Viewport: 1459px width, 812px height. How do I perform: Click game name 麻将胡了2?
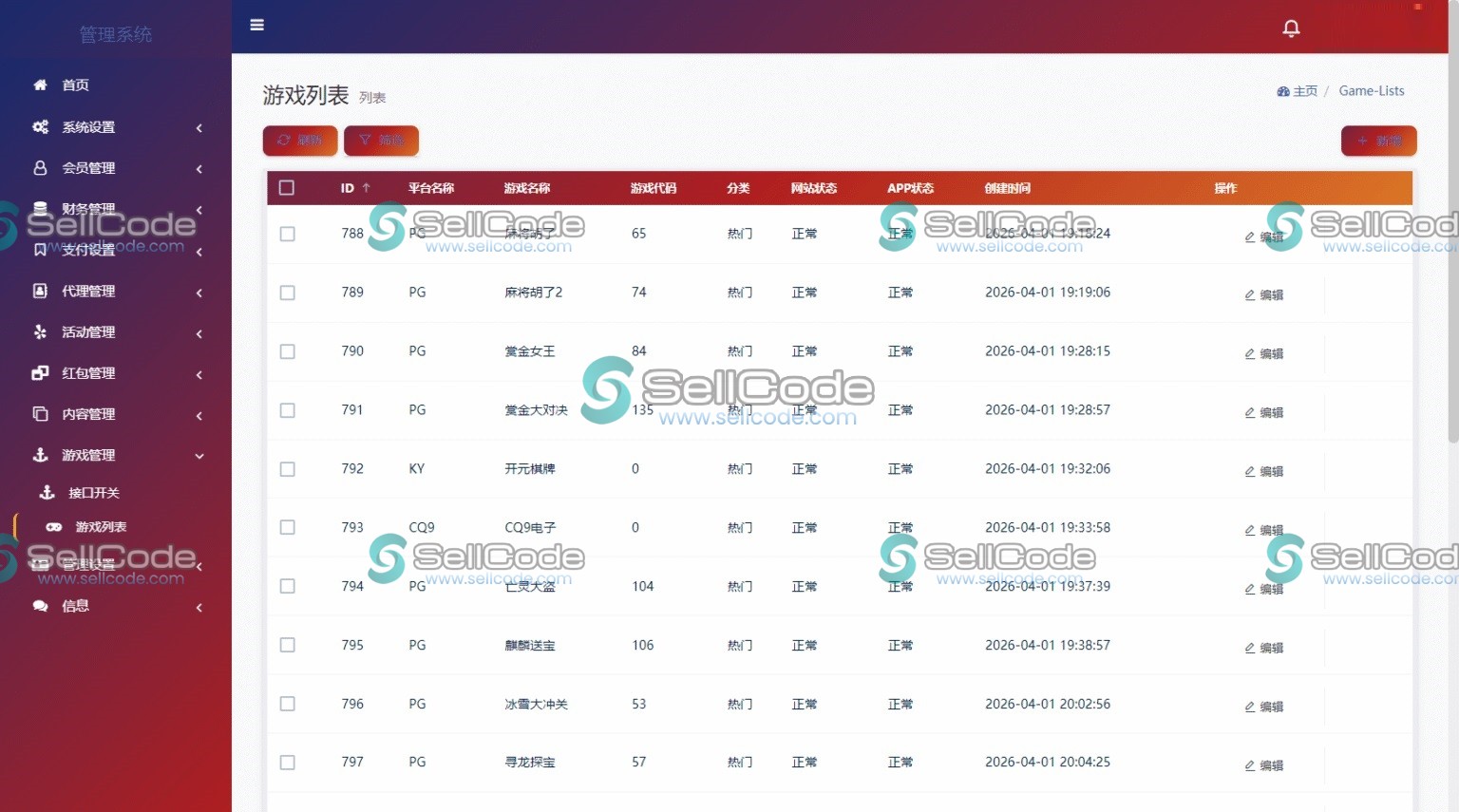[534, 293]
